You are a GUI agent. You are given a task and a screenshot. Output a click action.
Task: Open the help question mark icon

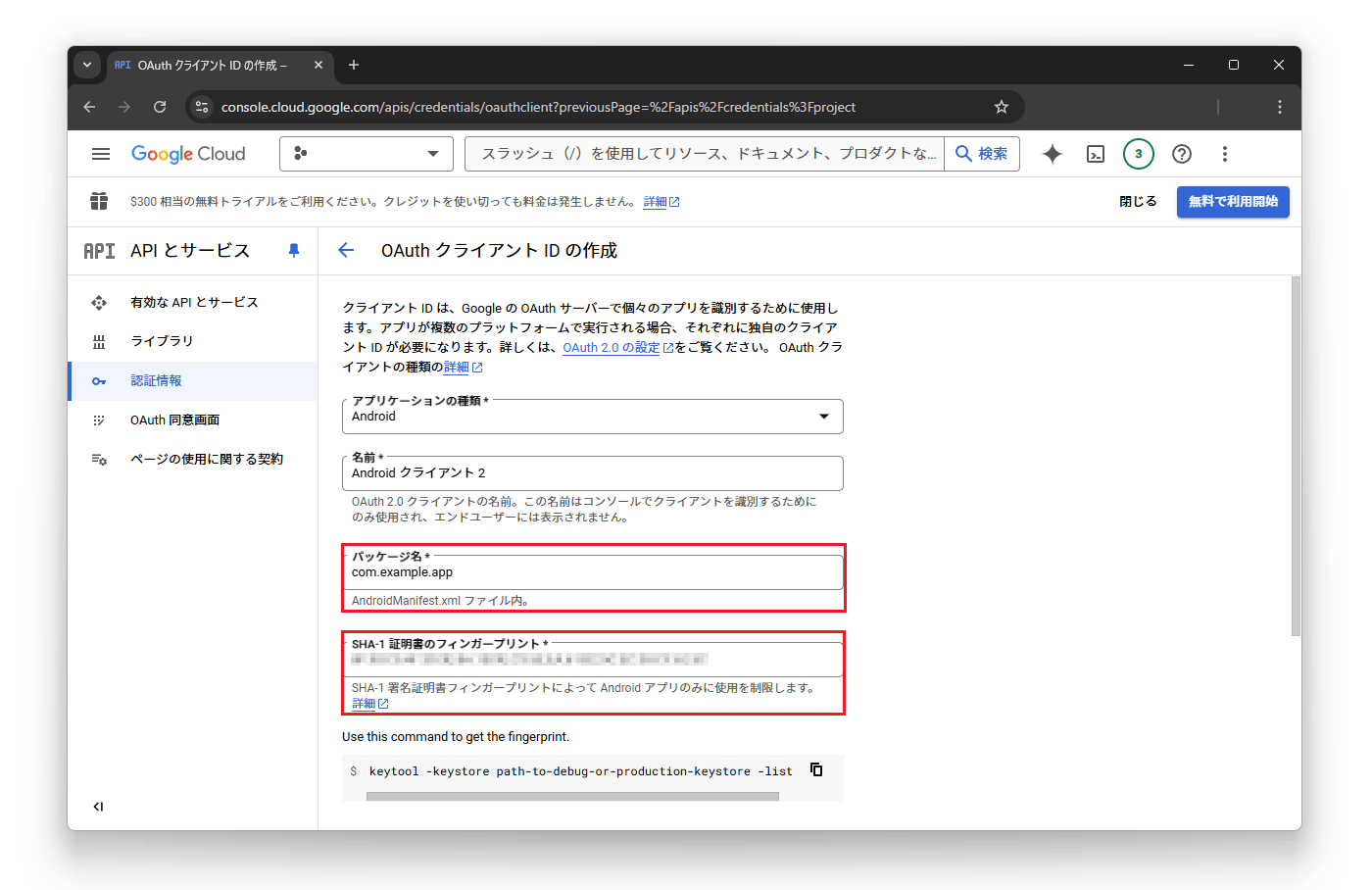coord(1182,154)
